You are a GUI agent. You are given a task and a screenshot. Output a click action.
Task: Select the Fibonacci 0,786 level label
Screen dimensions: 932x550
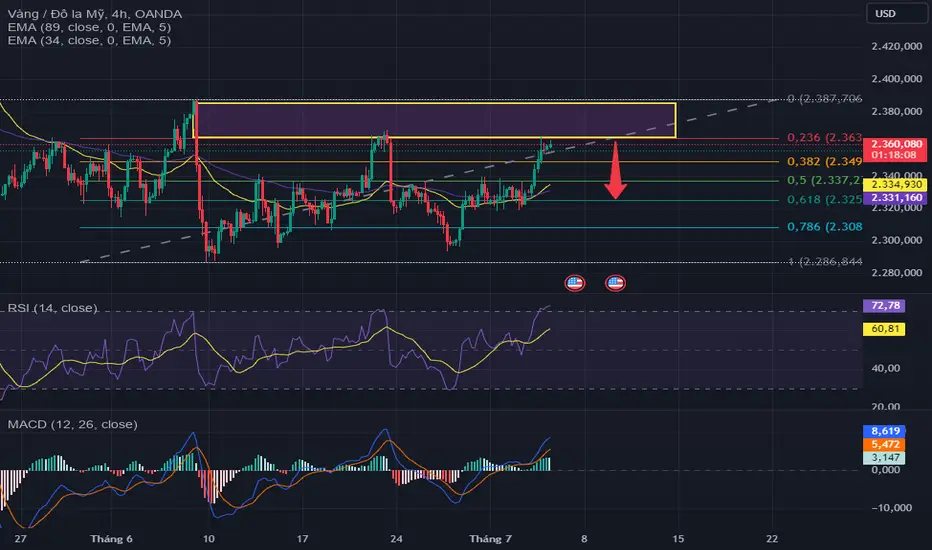[x=824, y=227]
